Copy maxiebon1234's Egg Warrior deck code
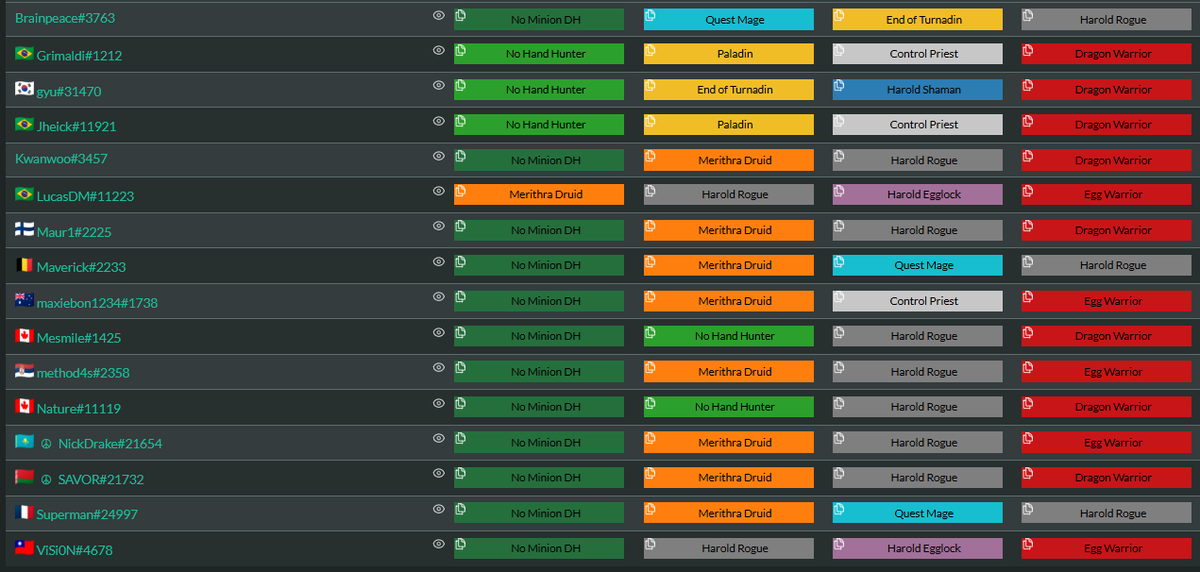 1028,297
